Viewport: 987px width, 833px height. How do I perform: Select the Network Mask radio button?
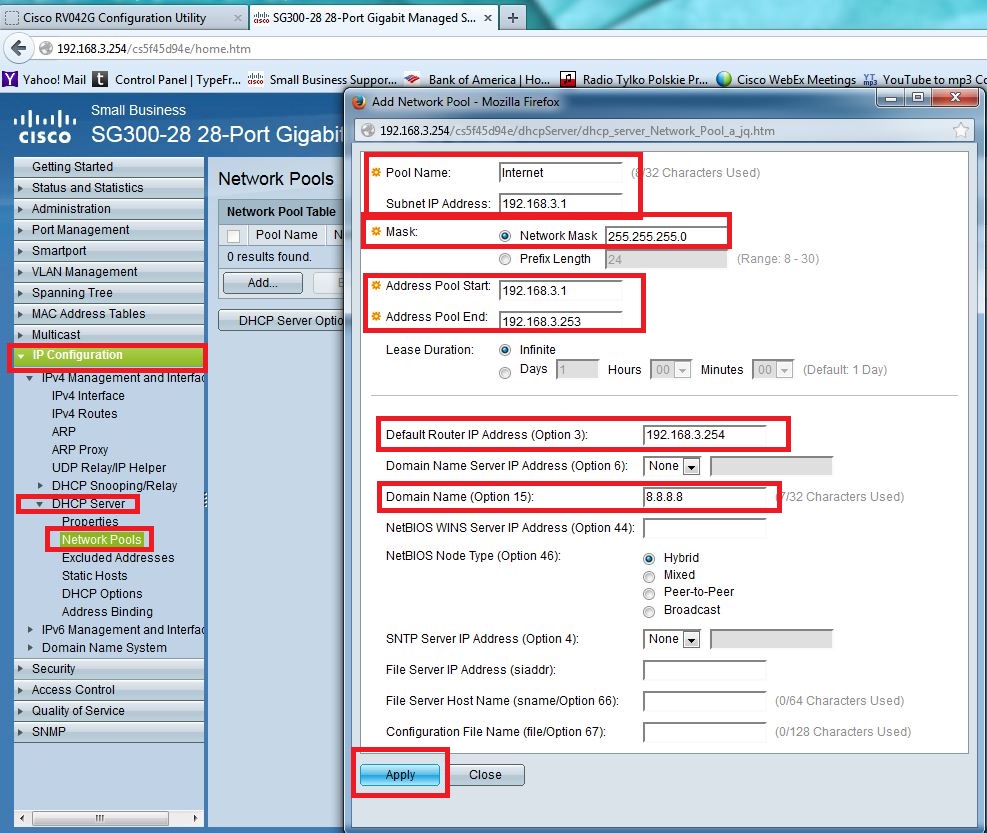[x=505, y=236]
